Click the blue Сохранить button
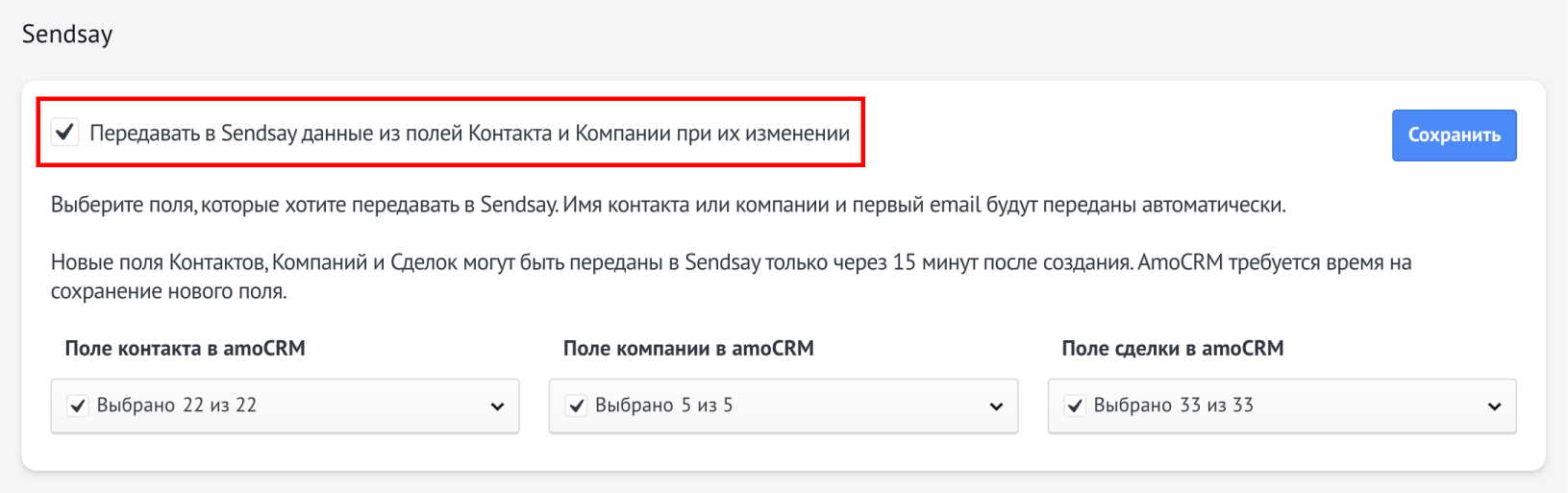 click(1454, 136)
